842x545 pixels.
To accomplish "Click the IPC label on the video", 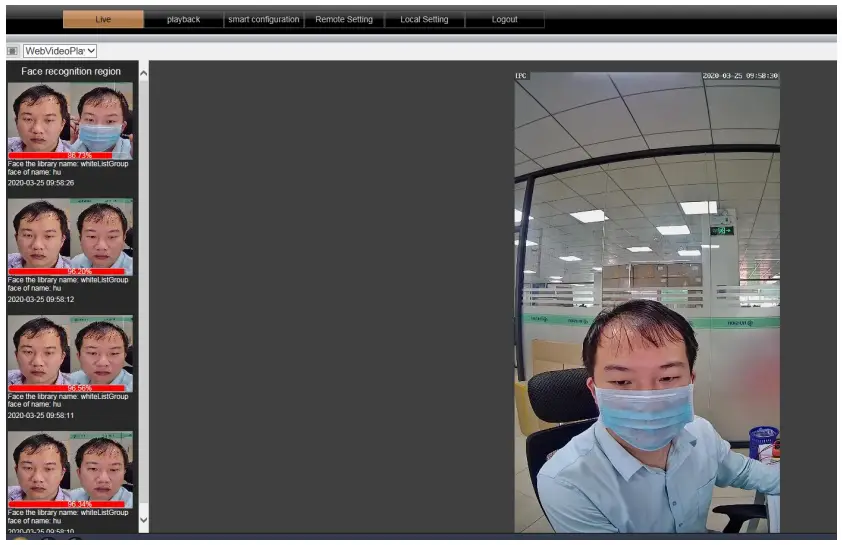I will click(521, 76).
